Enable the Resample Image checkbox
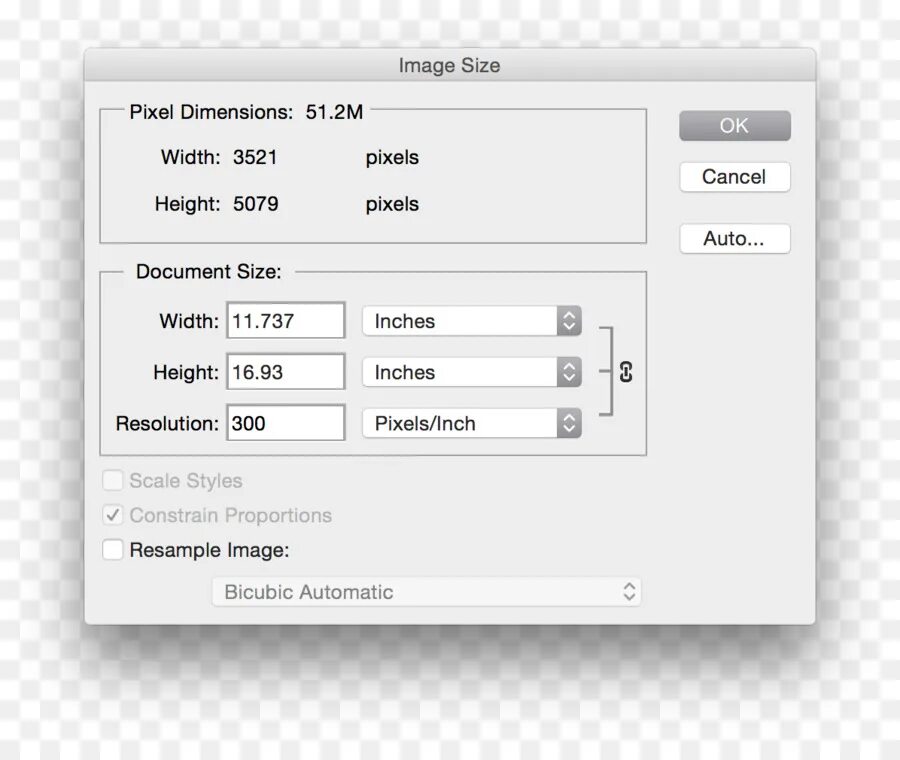 tap(113, 550)
